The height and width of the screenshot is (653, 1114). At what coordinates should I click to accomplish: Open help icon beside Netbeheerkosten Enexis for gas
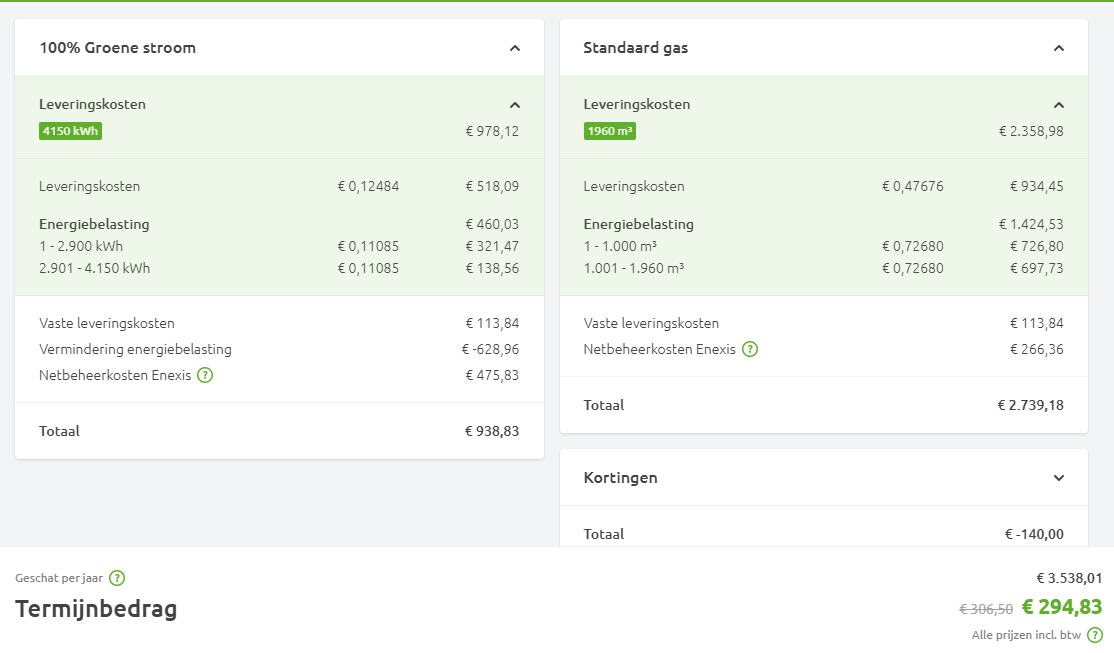pyautogui.click(x=750, y=350)
